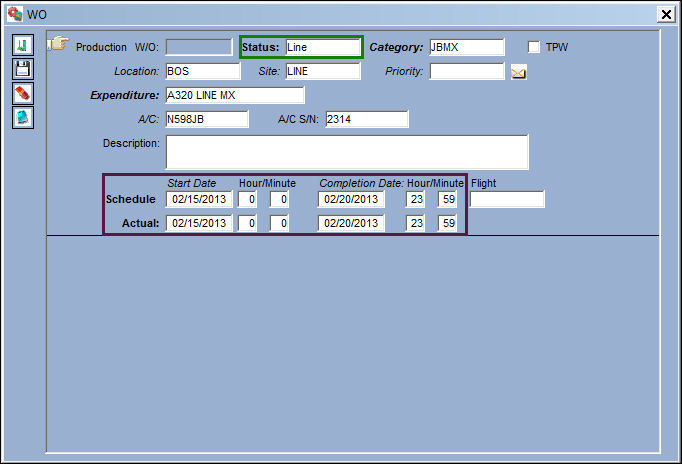Click the Description label
The height and width of the screenshot is (464, 682).
[131, 143]
